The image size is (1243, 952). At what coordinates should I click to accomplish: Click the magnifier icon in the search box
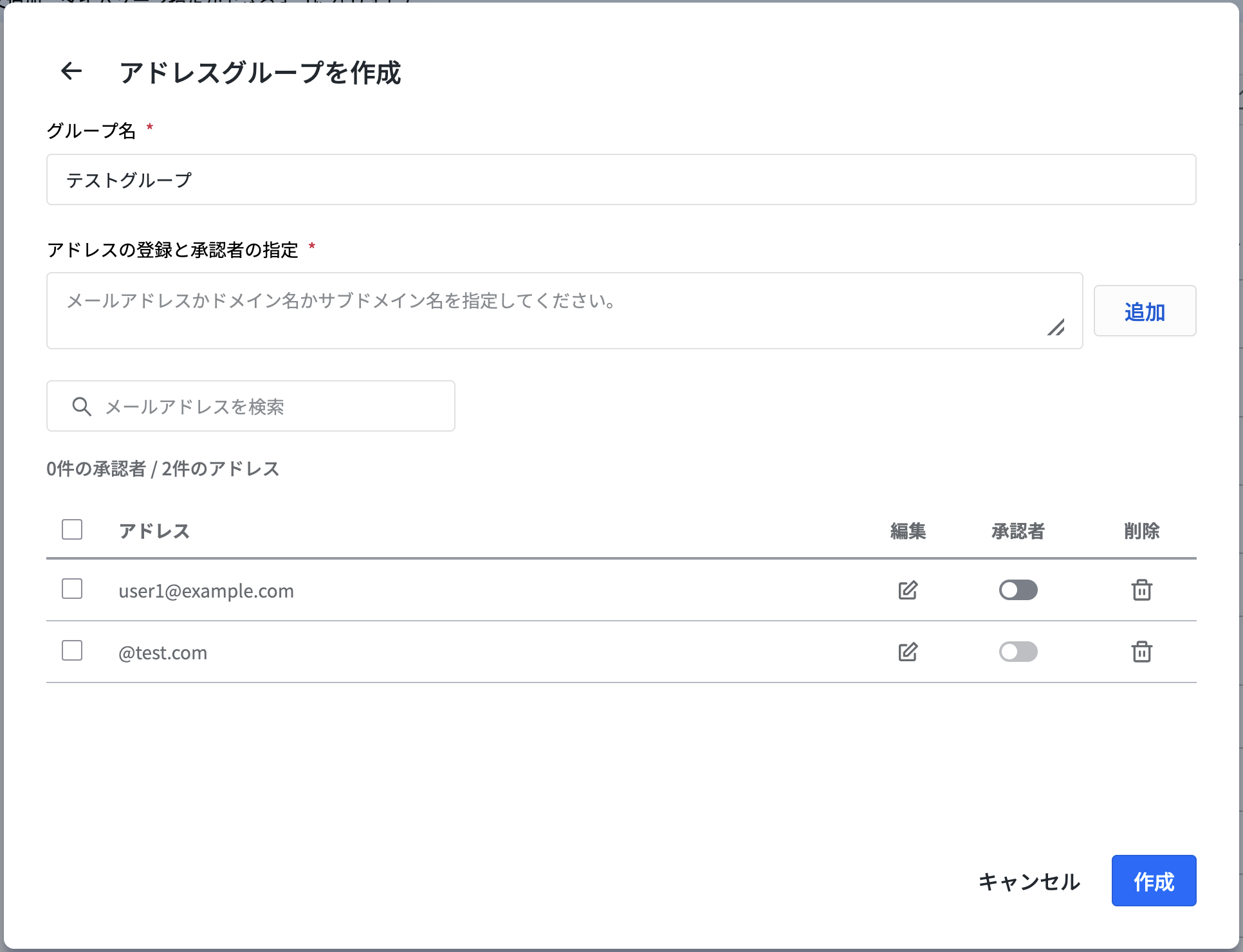pos(82,407)
